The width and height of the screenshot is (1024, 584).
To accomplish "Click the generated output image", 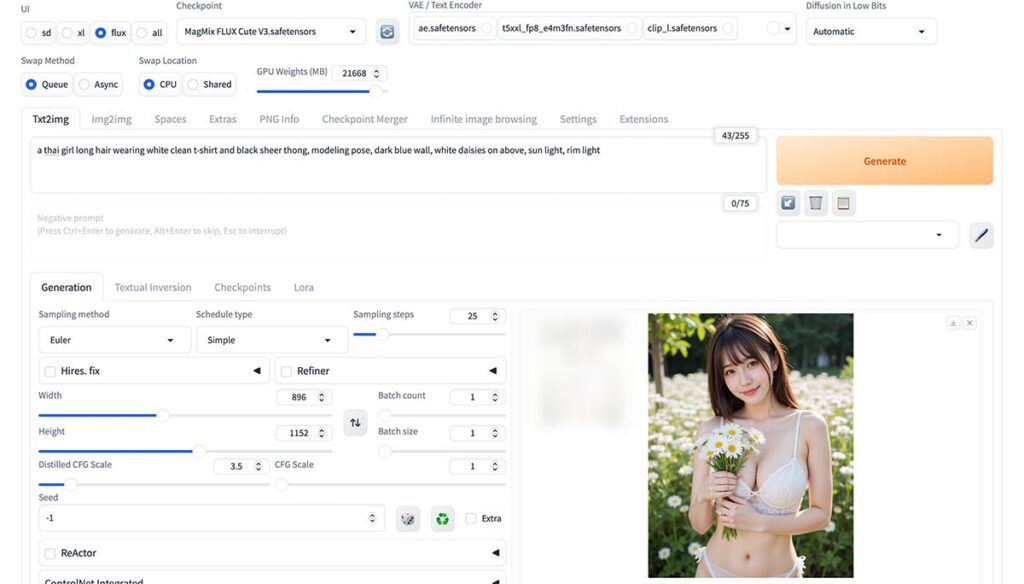I will point(750,446).
